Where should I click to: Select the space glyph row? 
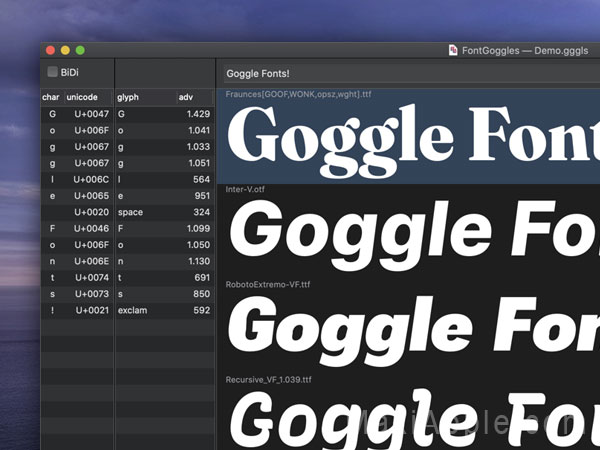tap(165, 212)
